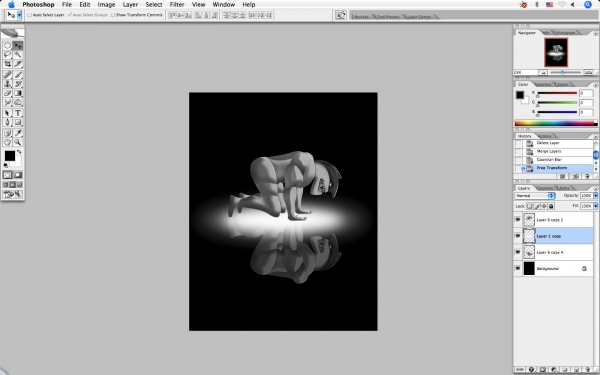The height and width of the screenshot is (375, 600).
Task: Open the Select menu
Action: click(x=154, y=5)
